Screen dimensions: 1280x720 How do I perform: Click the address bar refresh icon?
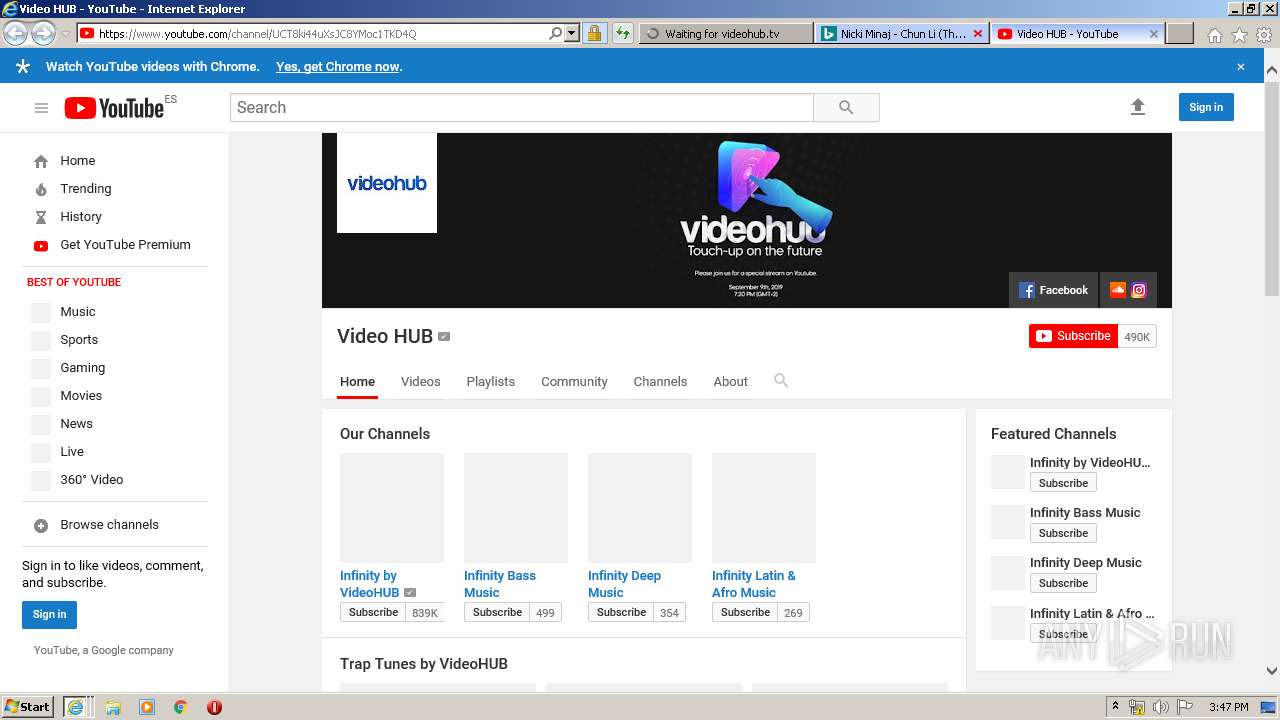tap(623, 33)
